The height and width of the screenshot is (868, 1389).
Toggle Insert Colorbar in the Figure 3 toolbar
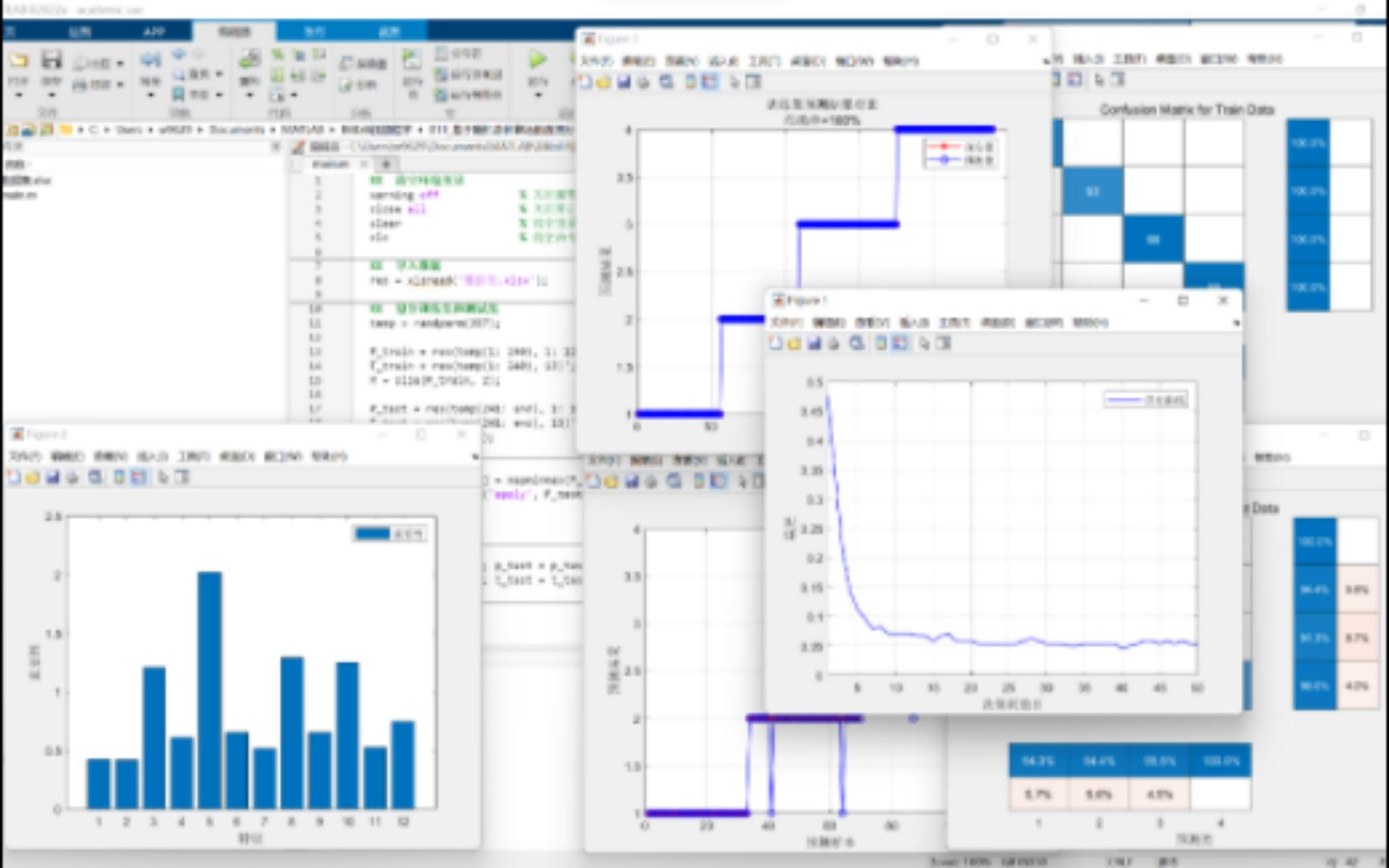(x=690, y=82)
